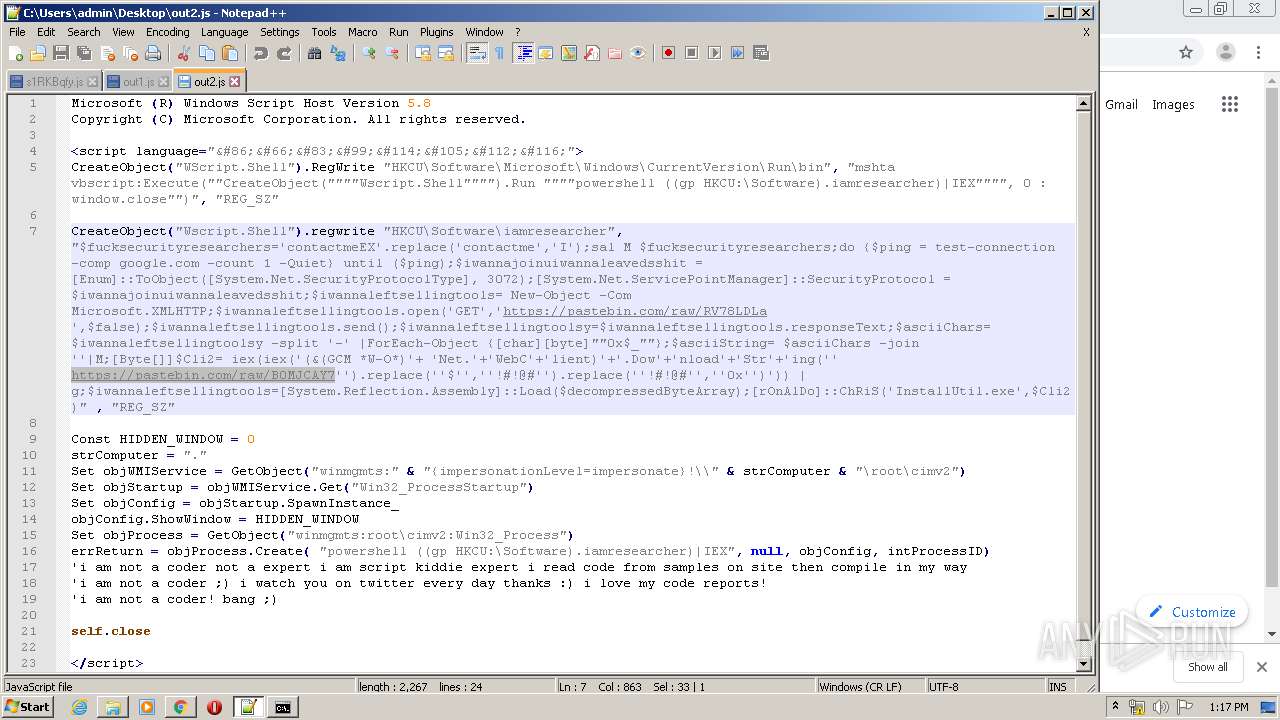Toggle synchronized horizontal scrolling
Viewport: 1280px width, 720px height.
[446, 53]
